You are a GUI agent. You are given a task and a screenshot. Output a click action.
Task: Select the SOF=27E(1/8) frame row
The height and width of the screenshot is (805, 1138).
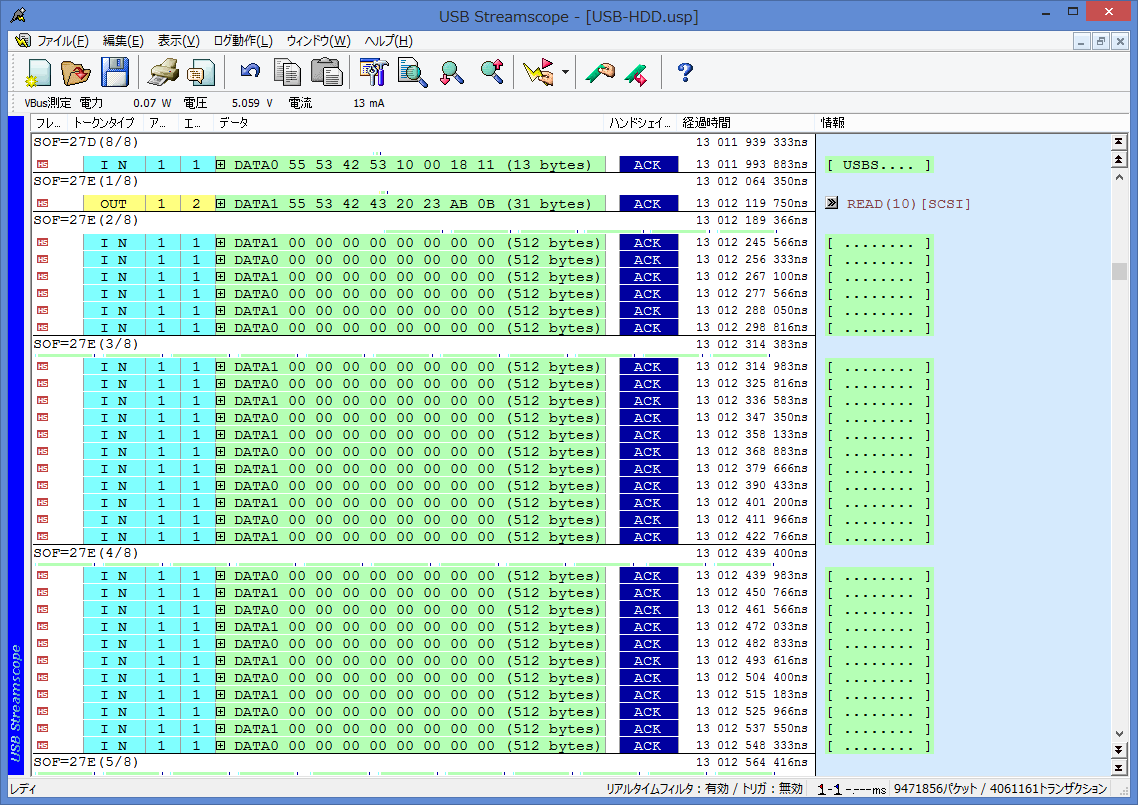click(x=423, y=181)
